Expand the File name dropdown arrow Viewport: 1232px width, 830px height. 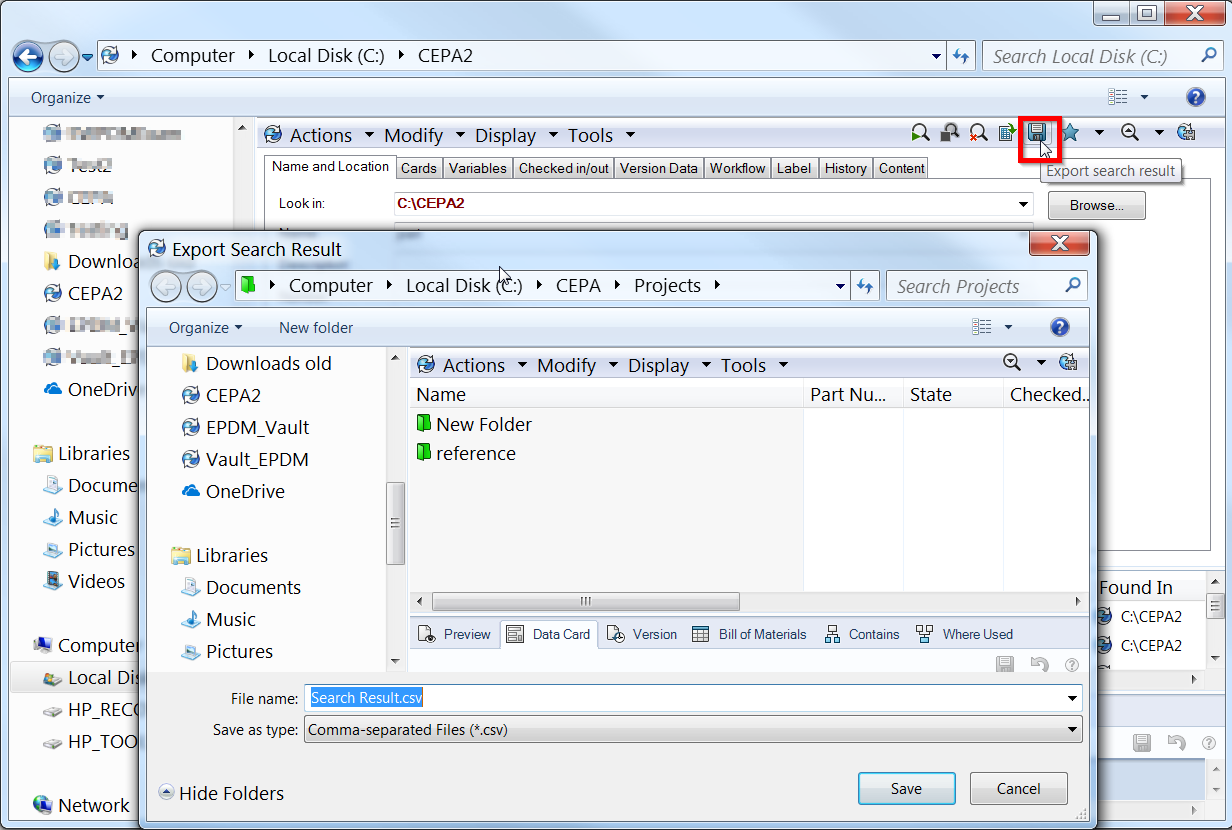point(1073,698)
